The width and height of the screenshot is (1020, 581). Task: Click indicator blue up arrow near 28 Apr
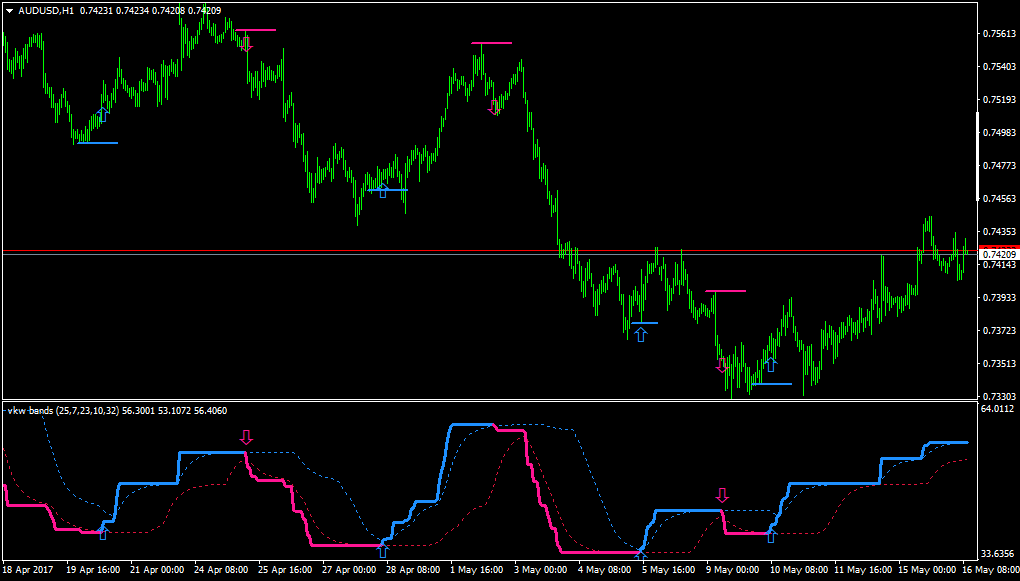[x=382, y=550]
